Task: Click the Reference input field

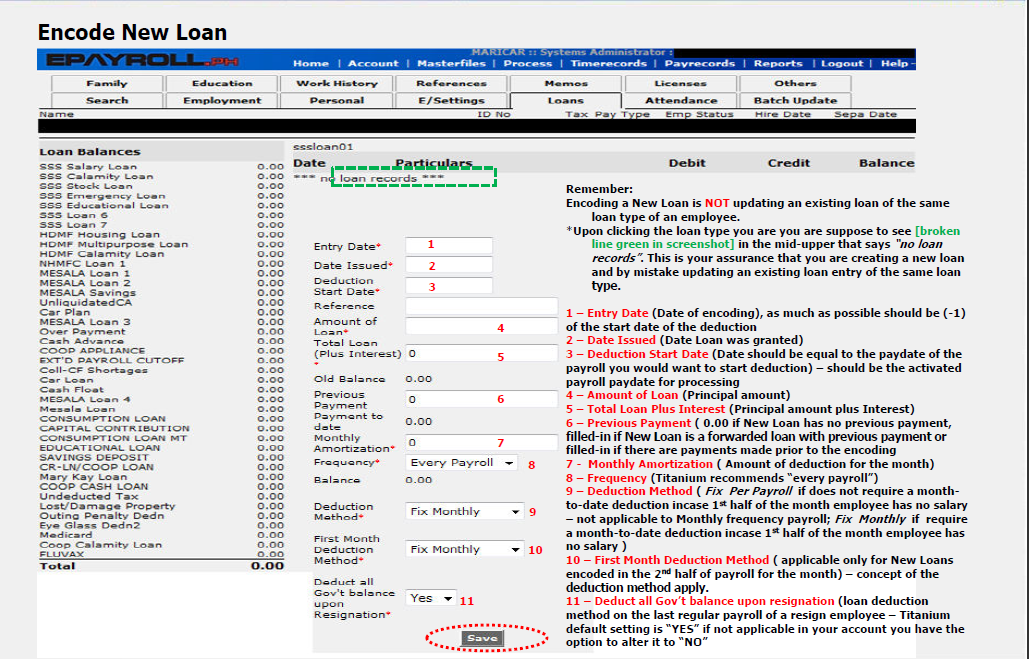Action: [481, 306]
